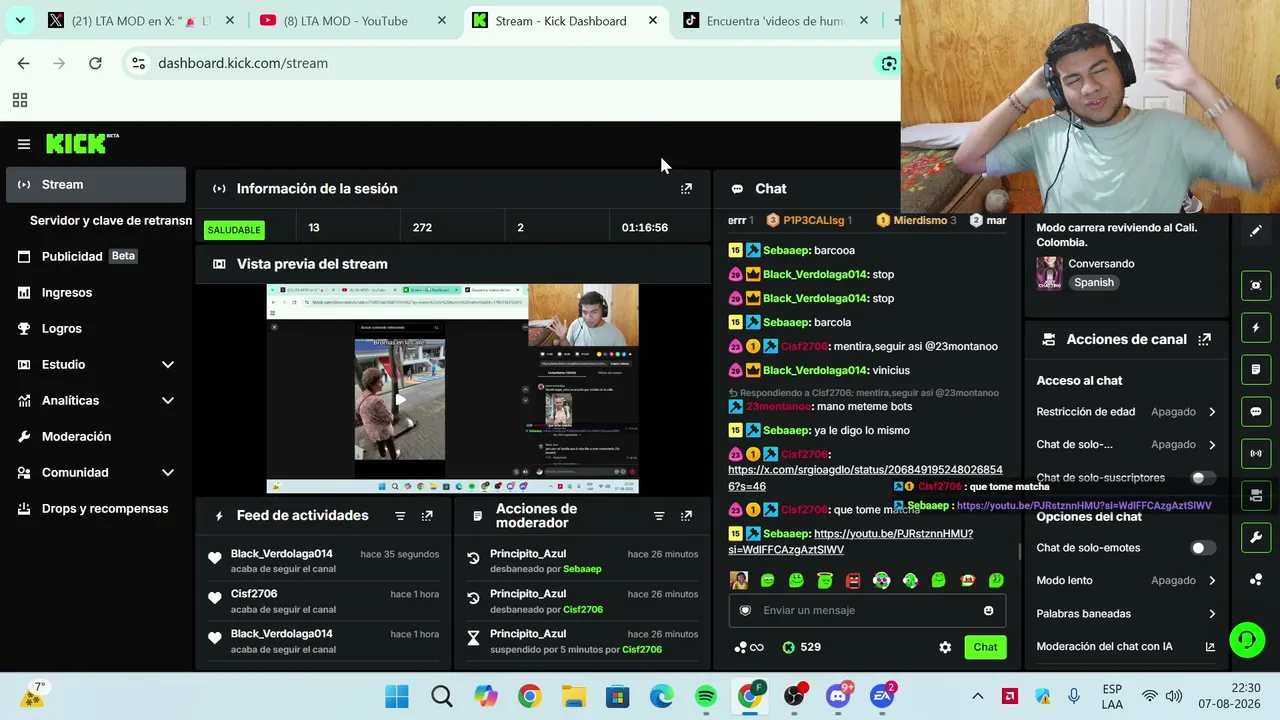Screen dimensions: 1280x720
Task: Open the browser apps grid icon
Action: tap(20, 100)
